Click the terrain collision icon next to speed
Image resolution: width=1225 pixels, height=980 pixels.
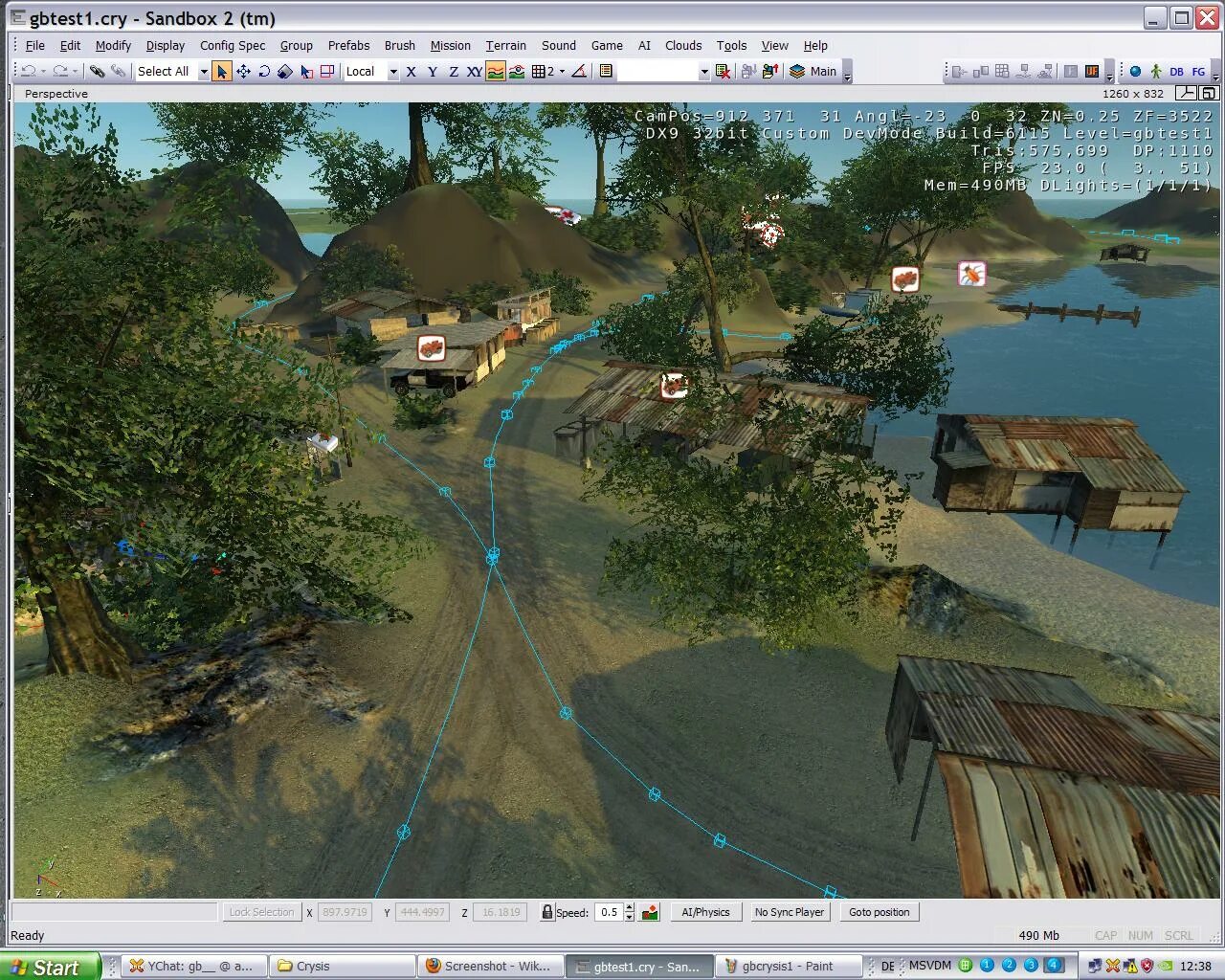650,912
